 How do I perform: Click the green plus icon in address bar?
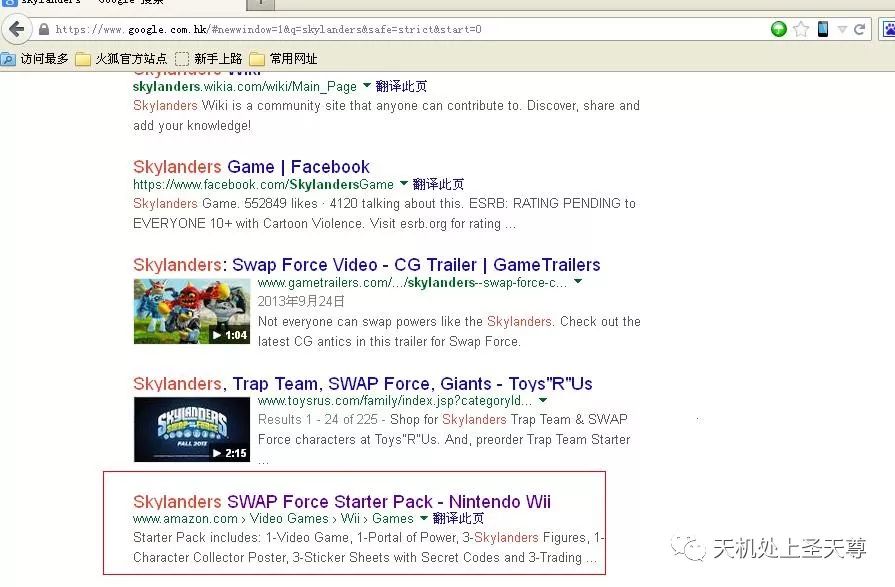[x=779, y=29]
